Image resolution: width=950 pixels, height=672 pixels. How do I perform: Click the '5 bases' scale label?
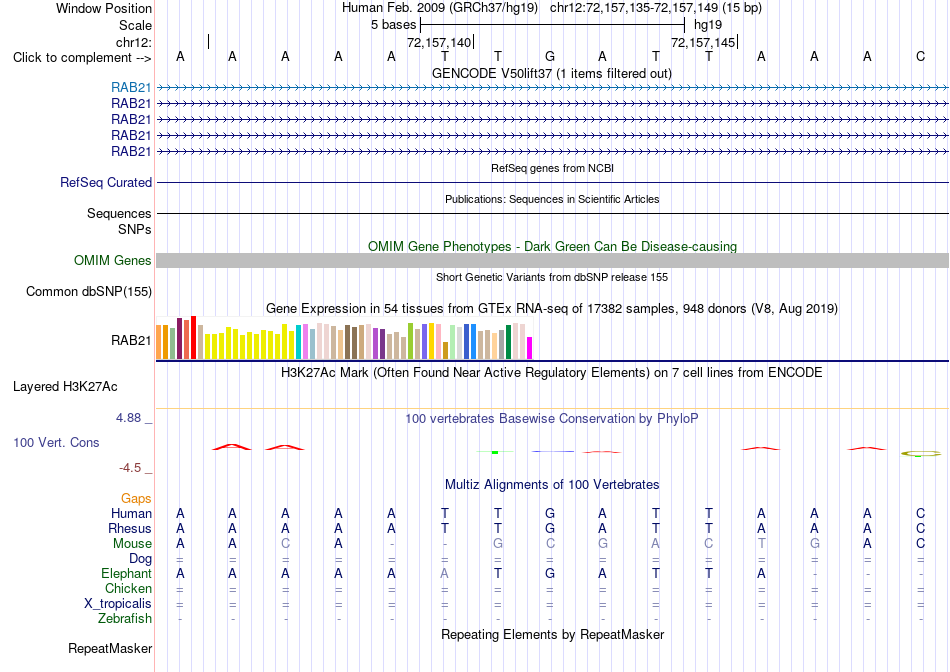(394, 25)
